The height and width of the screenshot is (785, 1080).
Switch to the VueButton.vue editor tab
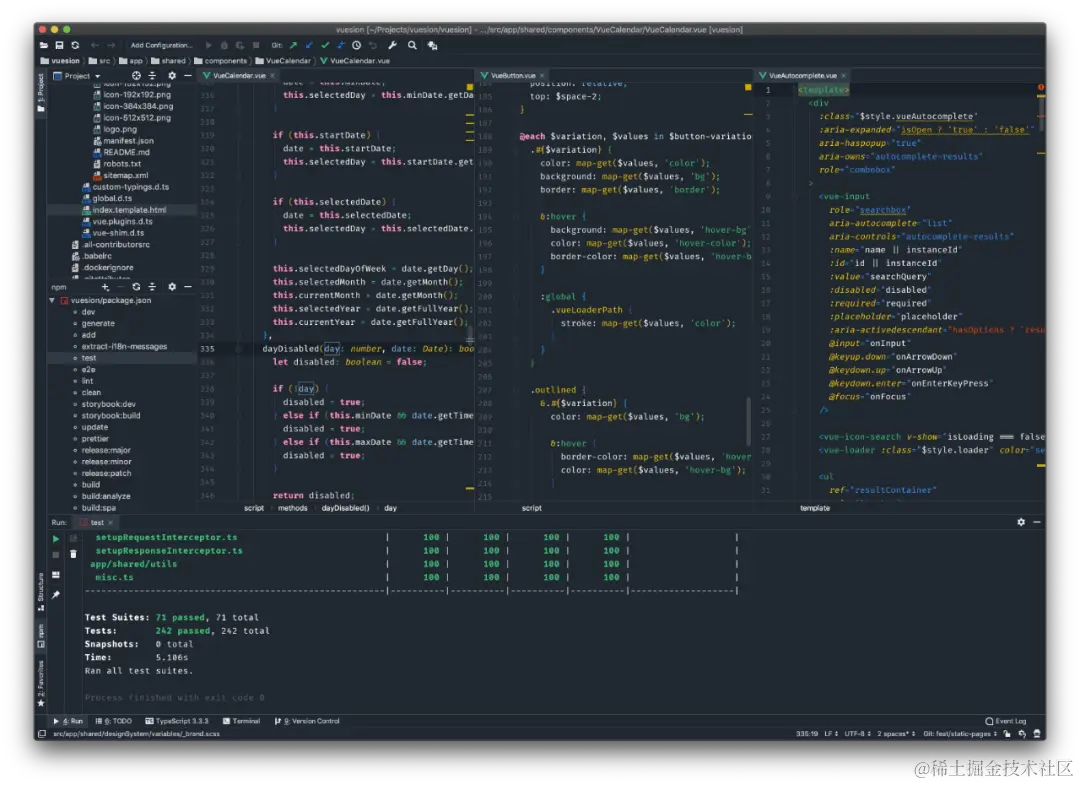pos(512,76)
